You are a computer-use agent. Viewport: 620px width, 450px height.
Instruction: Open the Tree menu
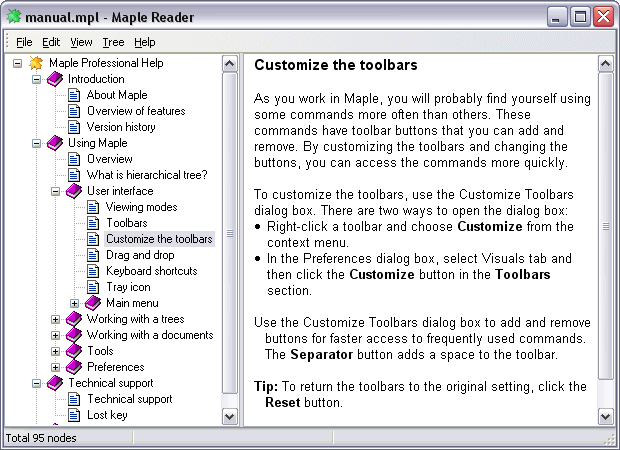[x=113, y=42]
